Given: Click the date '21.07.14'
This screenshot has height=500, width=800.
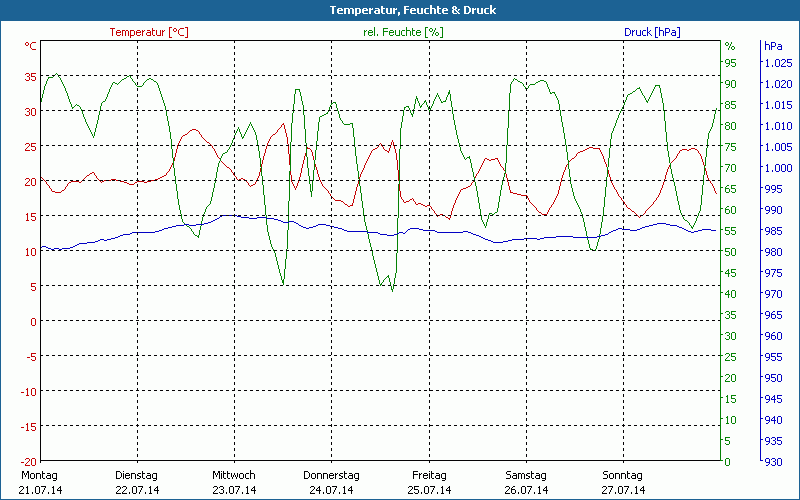Looking at the screenshot, I should click(x=40, y=490).
